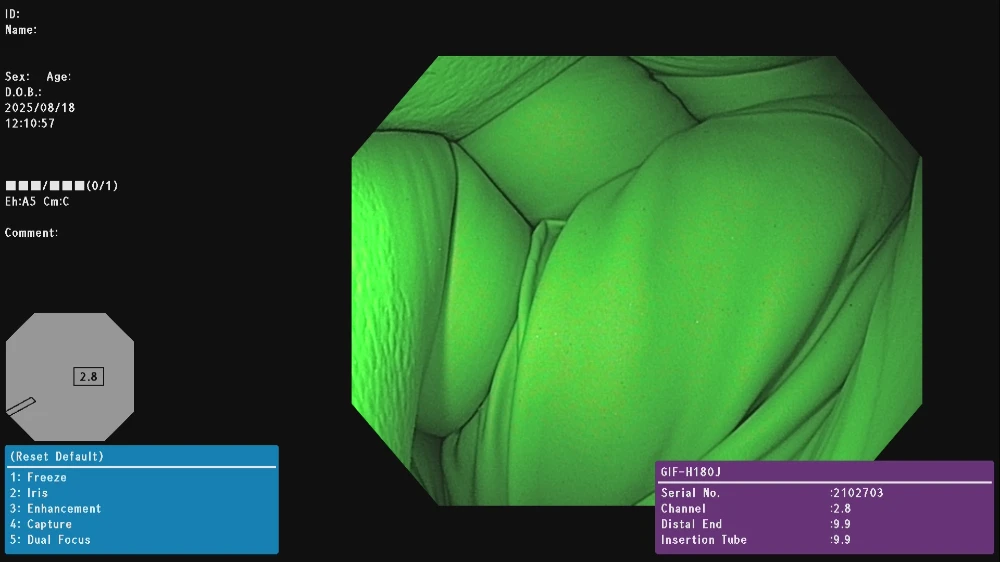Click the 2.8 channel size box

tap(88, 377)
